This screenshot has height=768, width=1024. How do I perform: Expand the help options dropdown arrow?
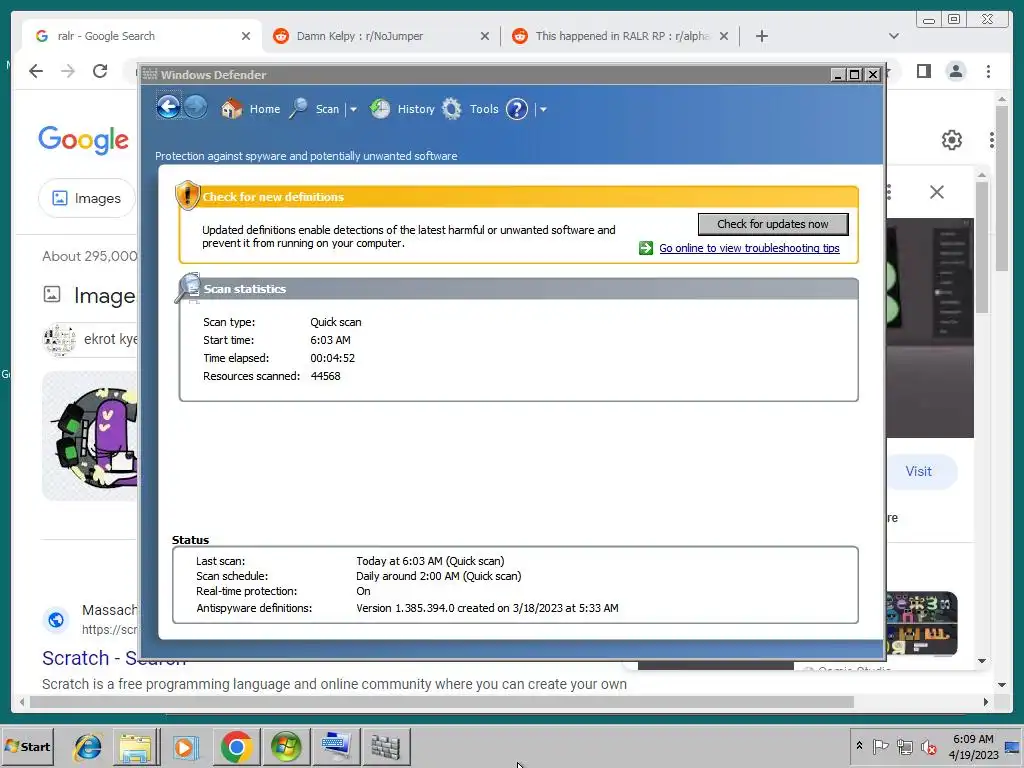pos(543,109)
